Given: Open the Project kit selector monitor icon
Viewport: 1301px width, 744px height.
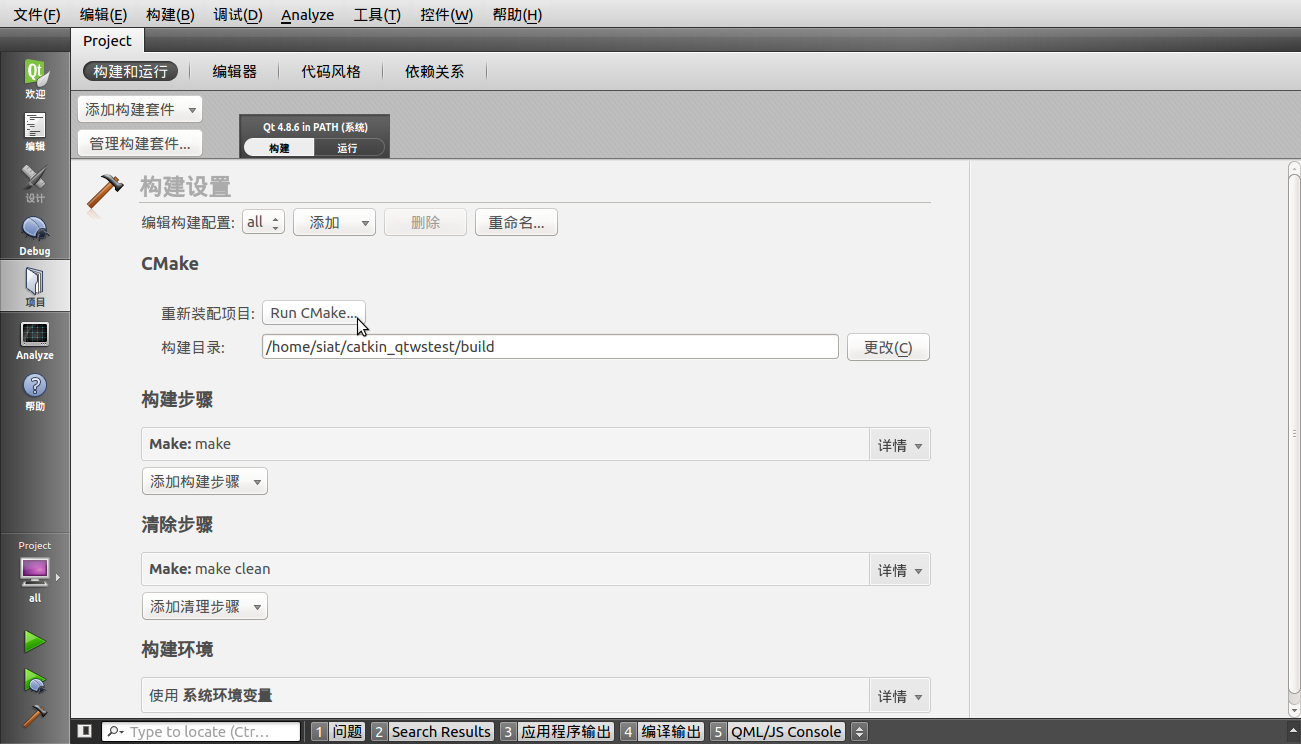Looking at the screenshot, I should [x=35, y=572].
